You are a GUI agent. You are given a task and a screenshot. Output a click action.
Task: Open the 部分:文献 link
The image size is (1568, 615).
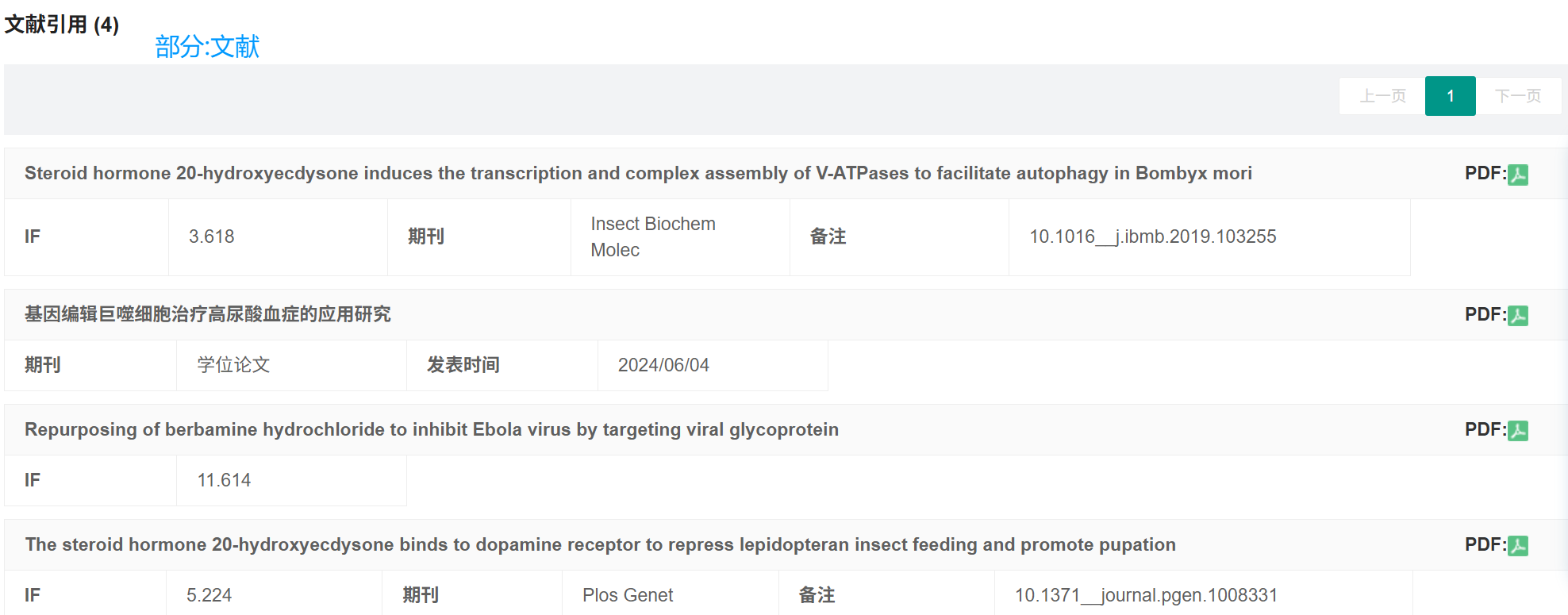(207, 47)
